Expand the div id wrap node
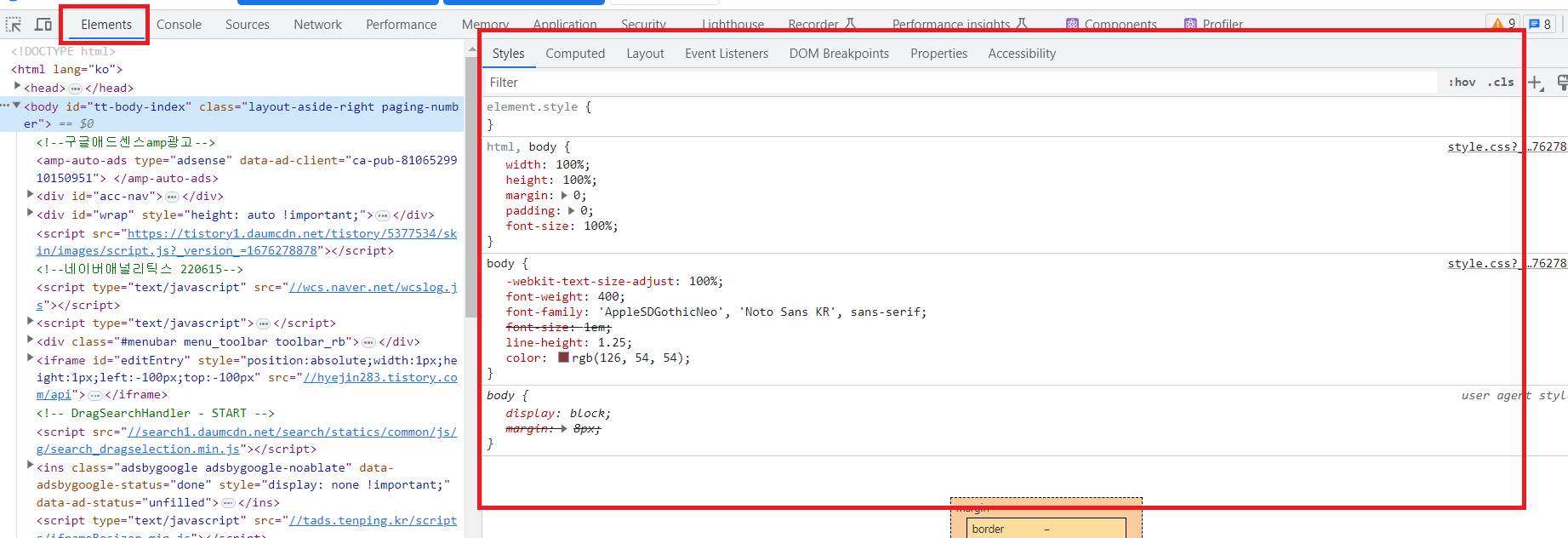Viewport: 1568px width, 538px height. tap(30, 214)
